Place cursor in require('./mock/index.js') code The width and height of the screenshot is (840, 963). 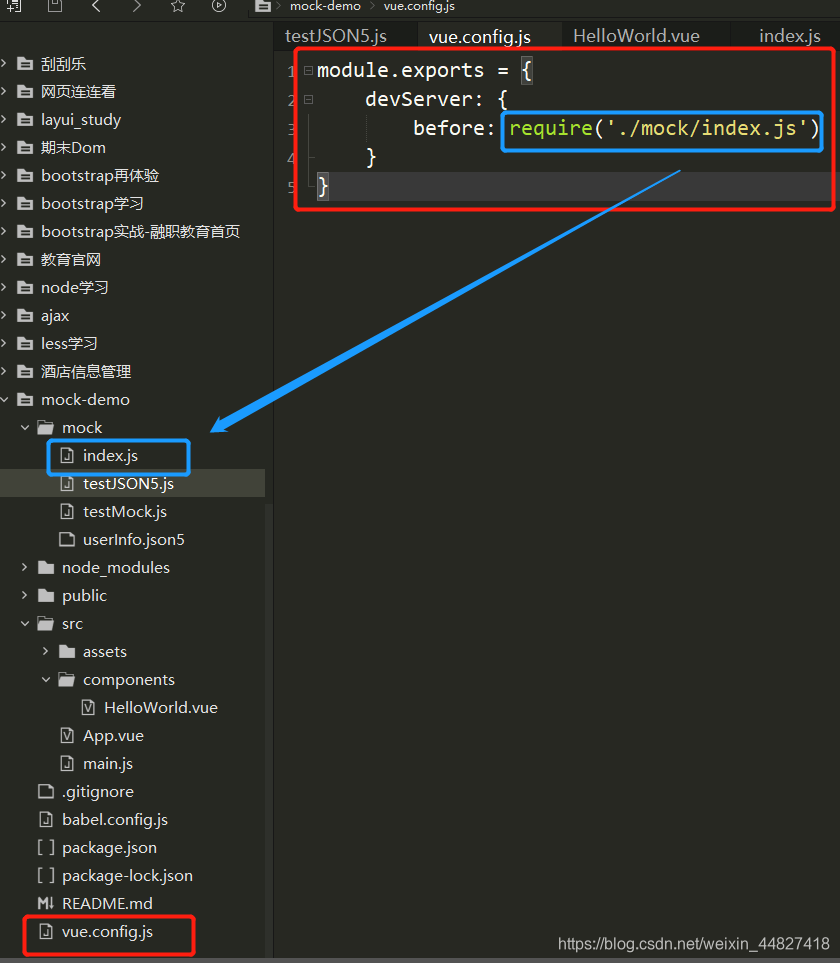[664, 128]
